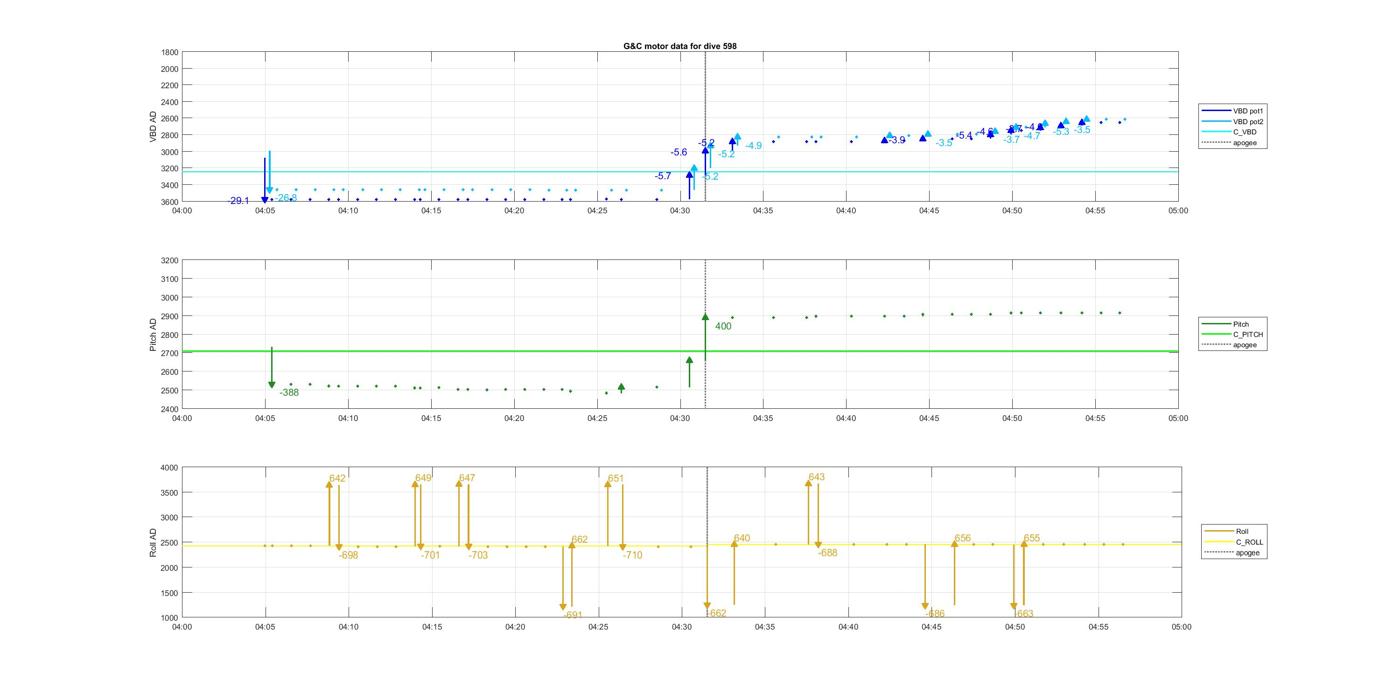Viewport: 1400px width, 693px height.
Task: Click the '-4.9' annotation in VBD plot
Action: point(753,146)
